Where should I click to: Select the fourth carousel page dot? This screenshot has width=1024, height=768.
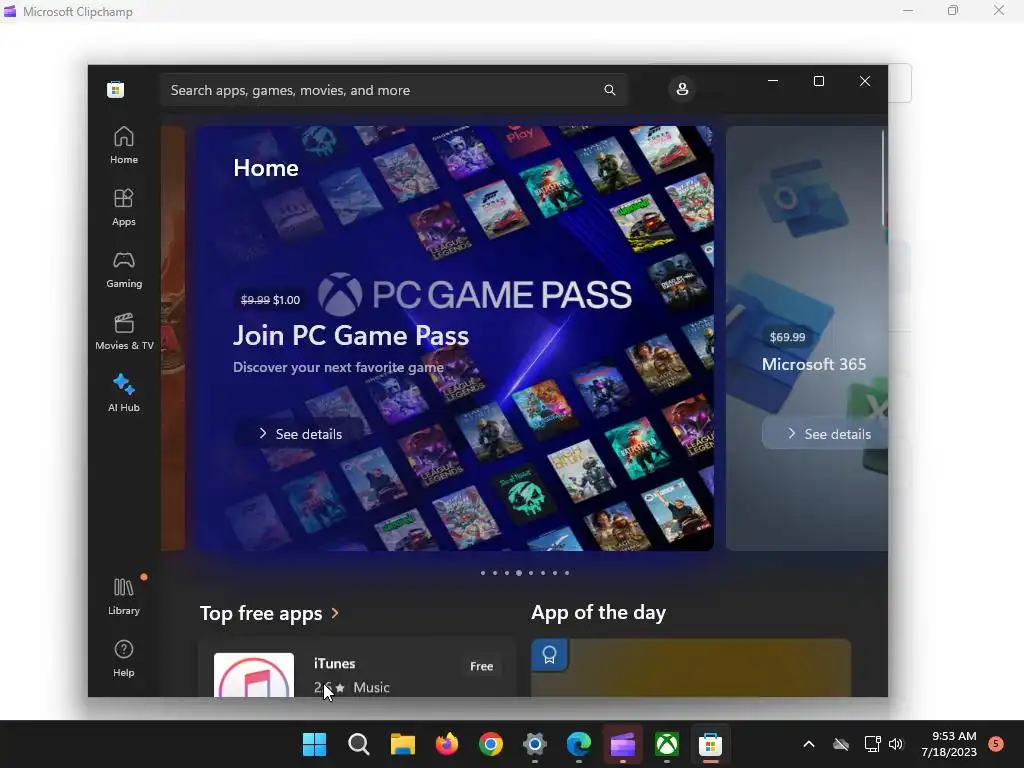click(x=519, y=573)
